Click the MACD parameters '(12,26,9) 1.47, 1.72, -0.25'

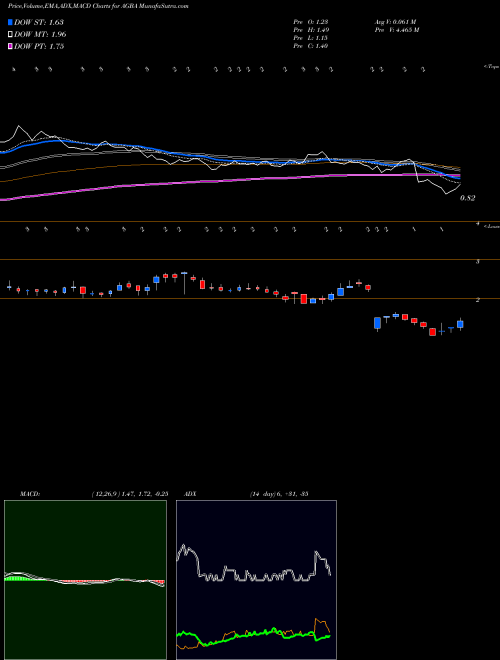130,494
